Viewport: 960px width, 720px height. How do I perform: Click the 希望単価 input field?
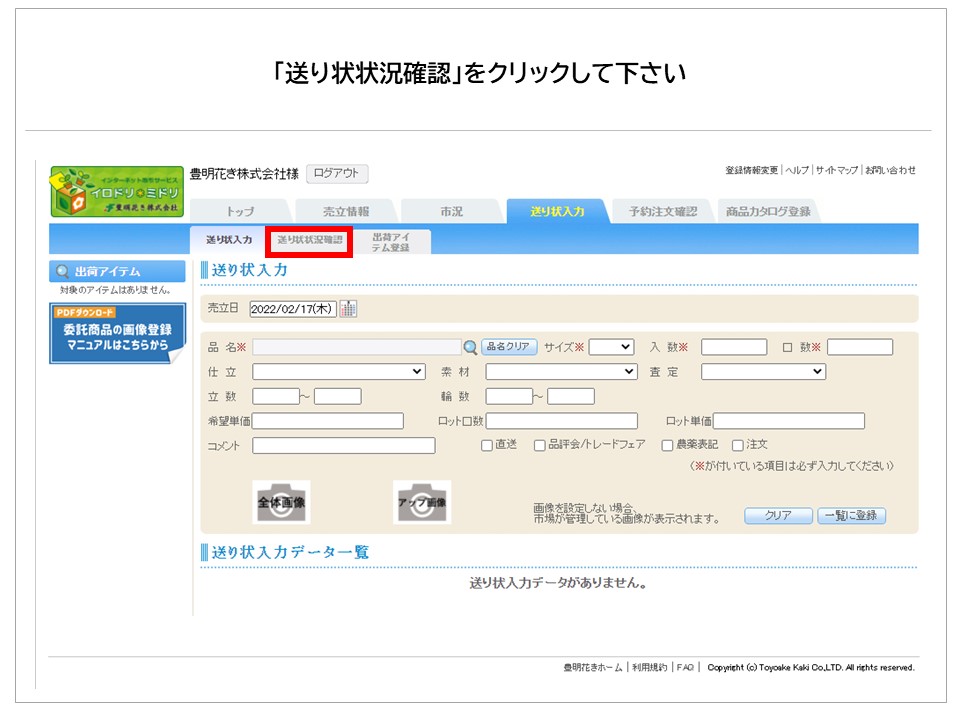(x=328, y=421)
